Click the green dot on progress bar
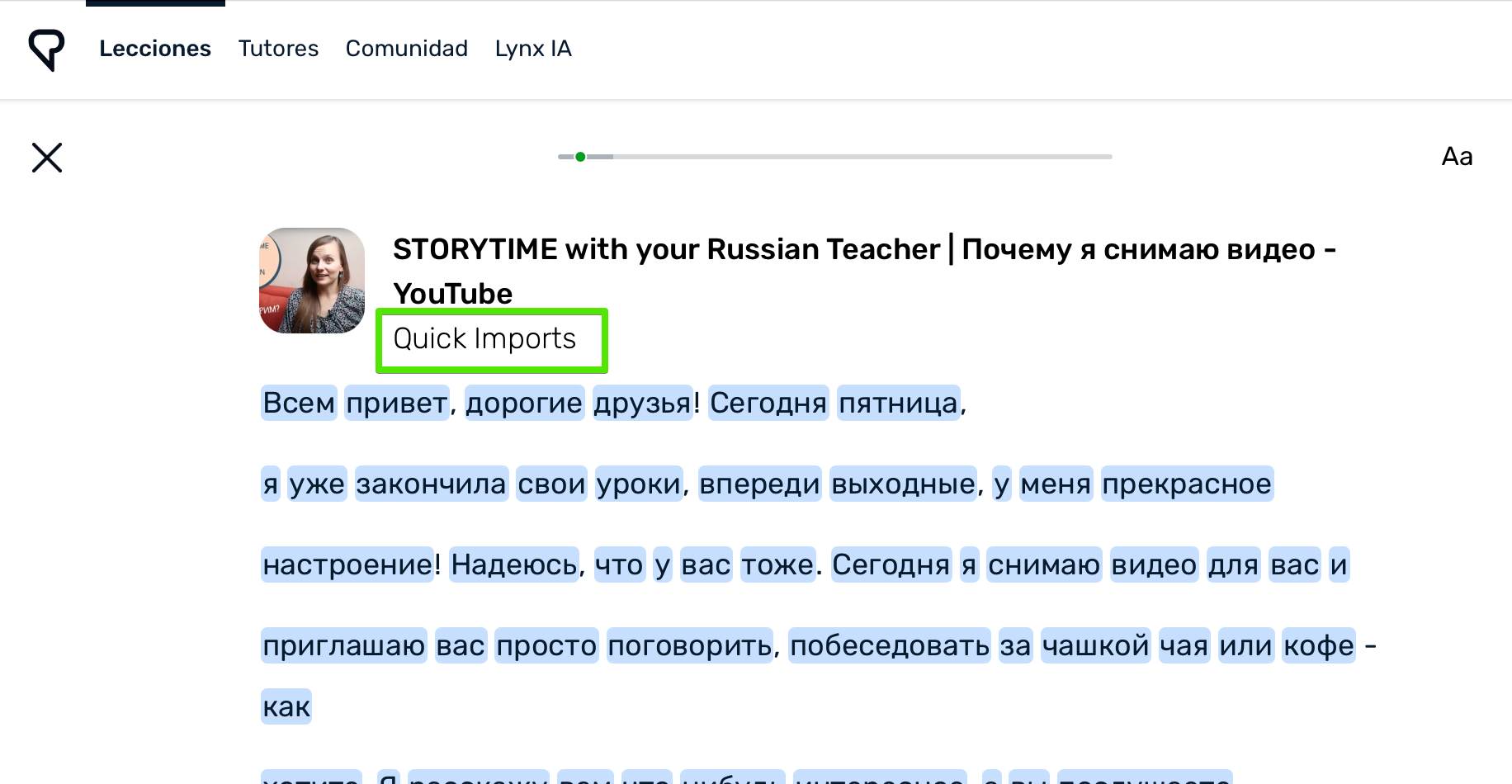Image resolution: width=1512 pixels, height=784 pixels. click(581, 157)
